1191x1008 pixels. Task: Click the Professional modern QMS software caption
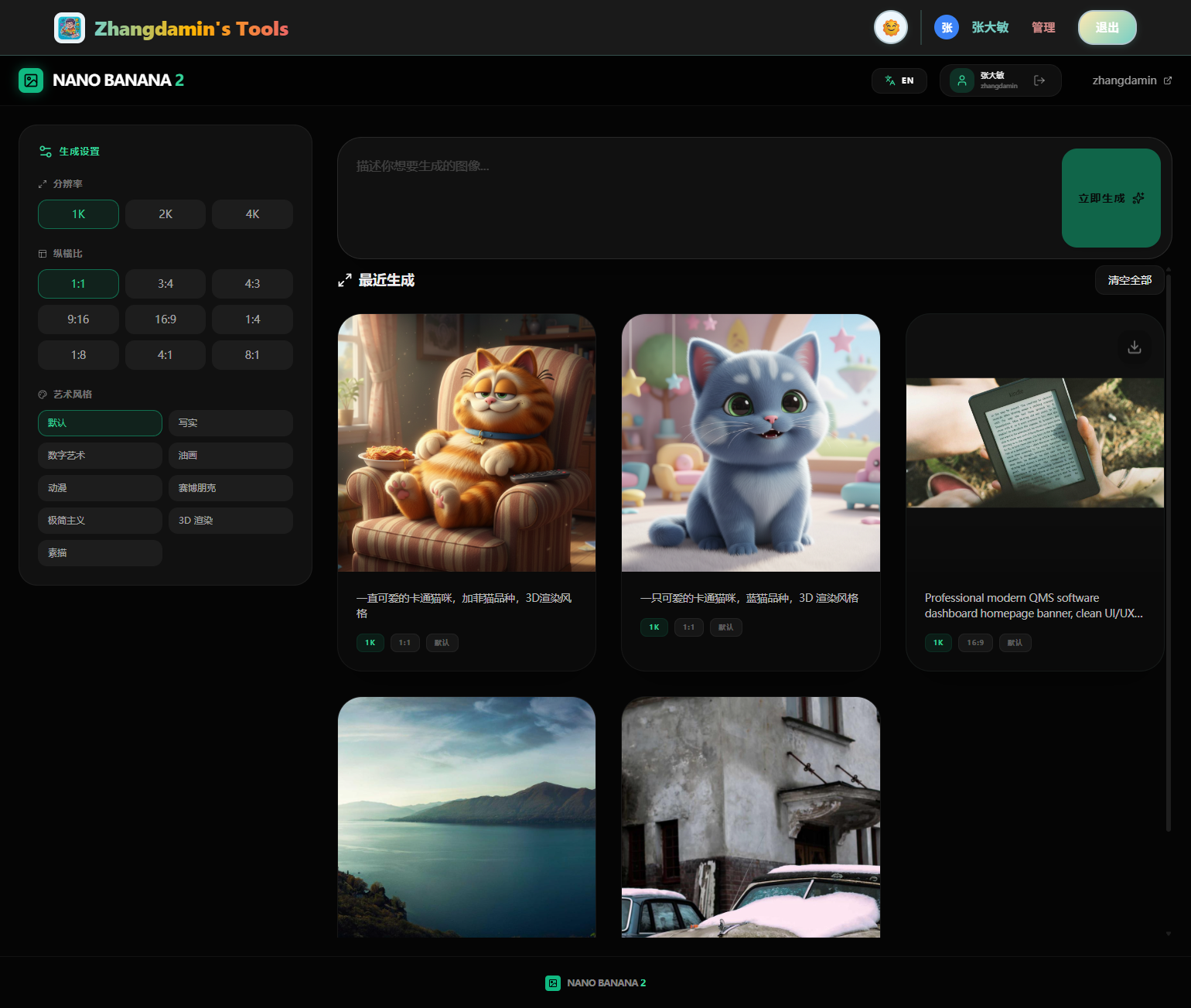tap(1034, 606)
